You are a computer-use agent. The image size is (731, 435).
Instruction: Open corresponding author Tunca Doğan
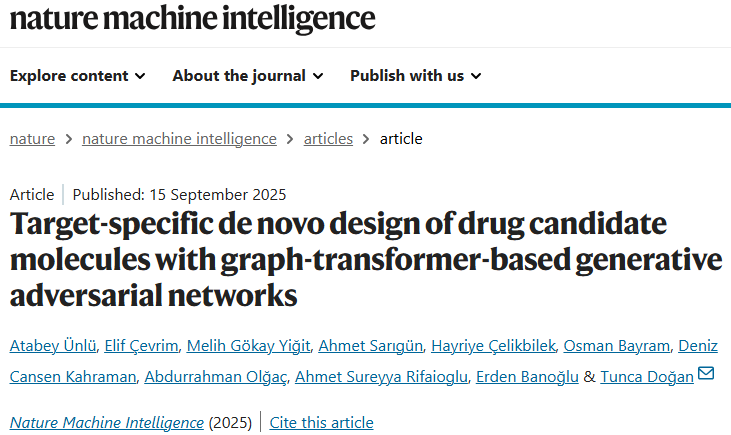pos(647,377)
